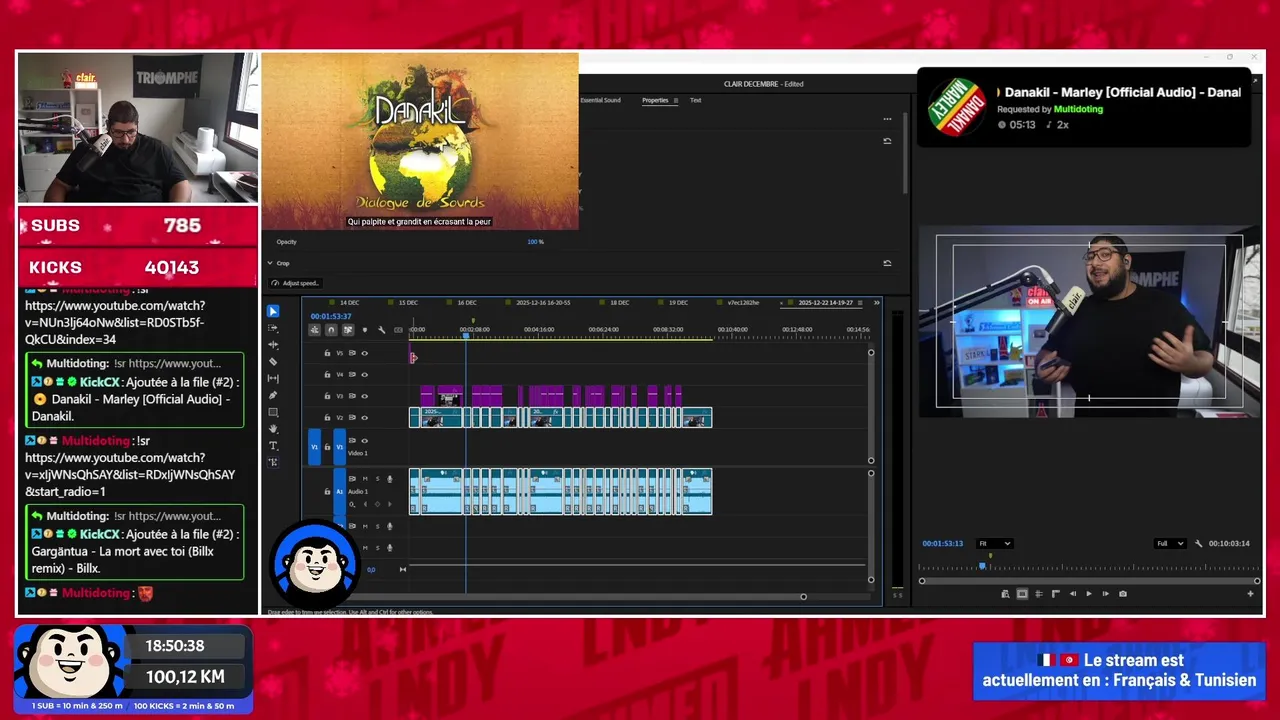Open the 15 DEC sequence tab
This screenshot has width=1280, height=720.
click(408, 302)
